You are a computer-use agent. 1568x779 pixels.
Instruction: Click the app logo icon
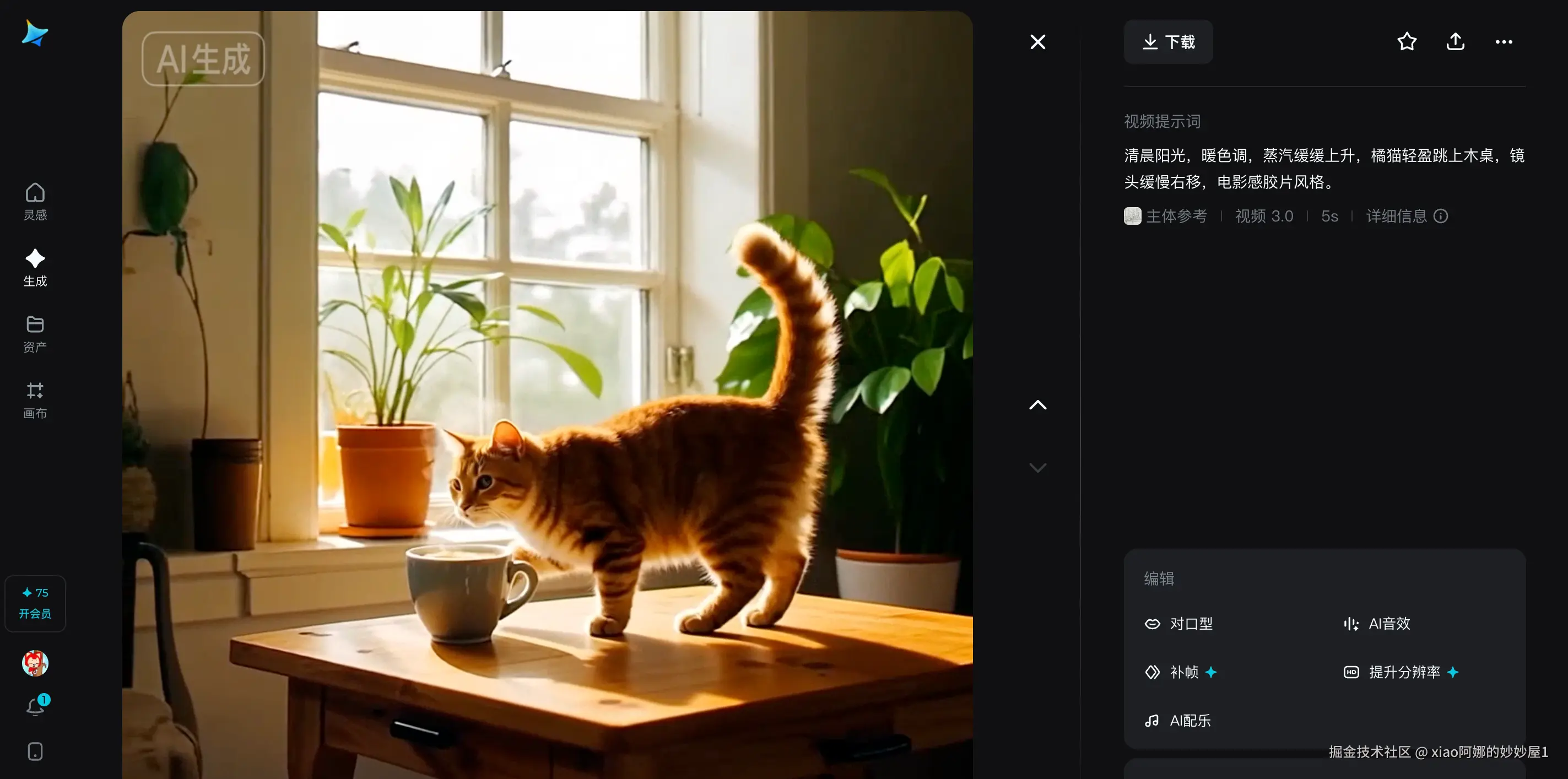(x=35, y=33)
